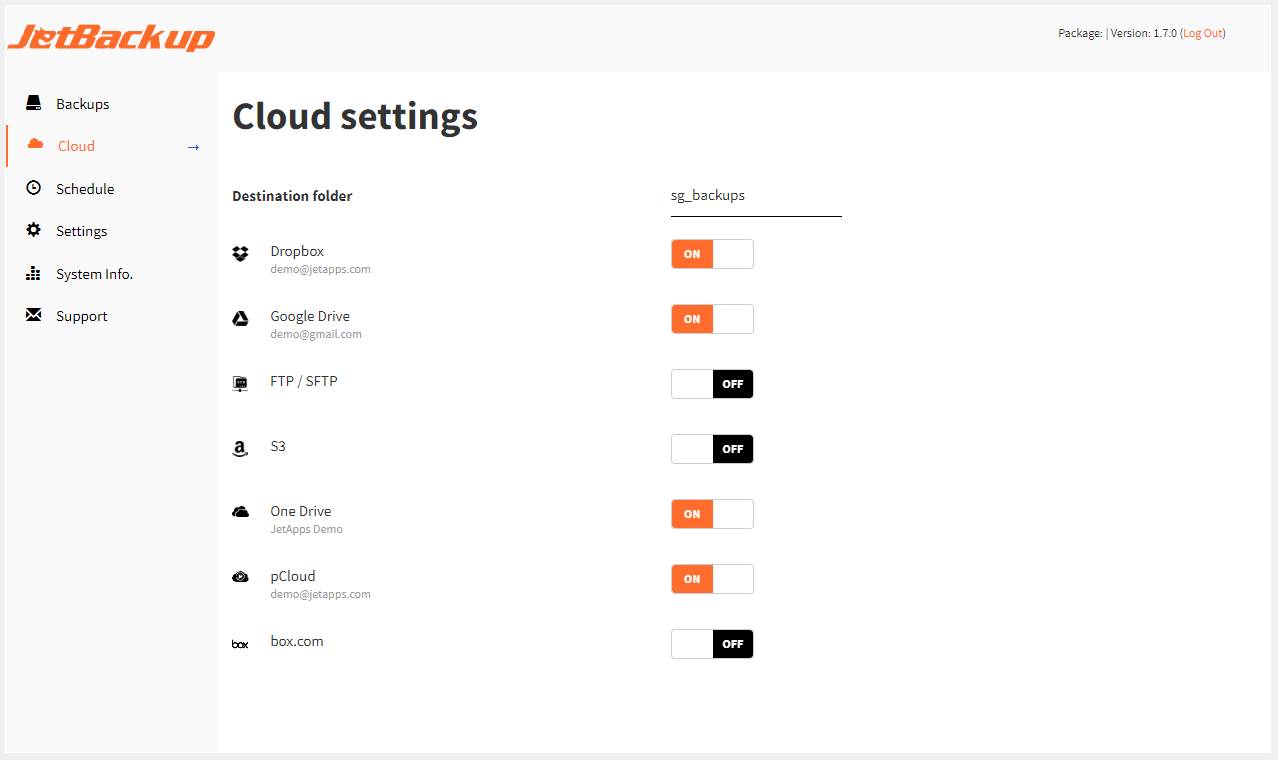Click the FTP / SFTP service label
The height and width of the screenshot is (760, 1278).
click(x=304, y=381)
